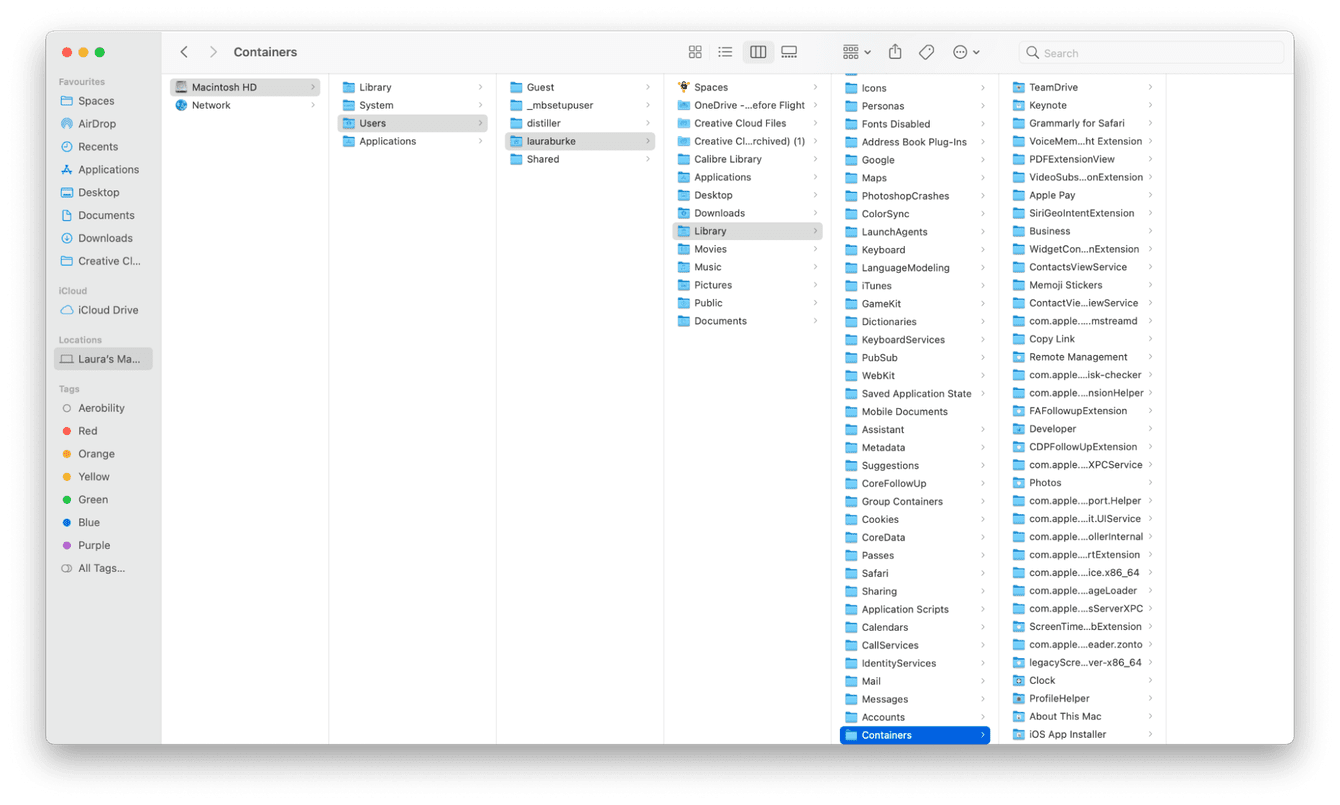Open the more actions ellipsis menu
This screenshot has height=805, width=1340.
(959, 51)
